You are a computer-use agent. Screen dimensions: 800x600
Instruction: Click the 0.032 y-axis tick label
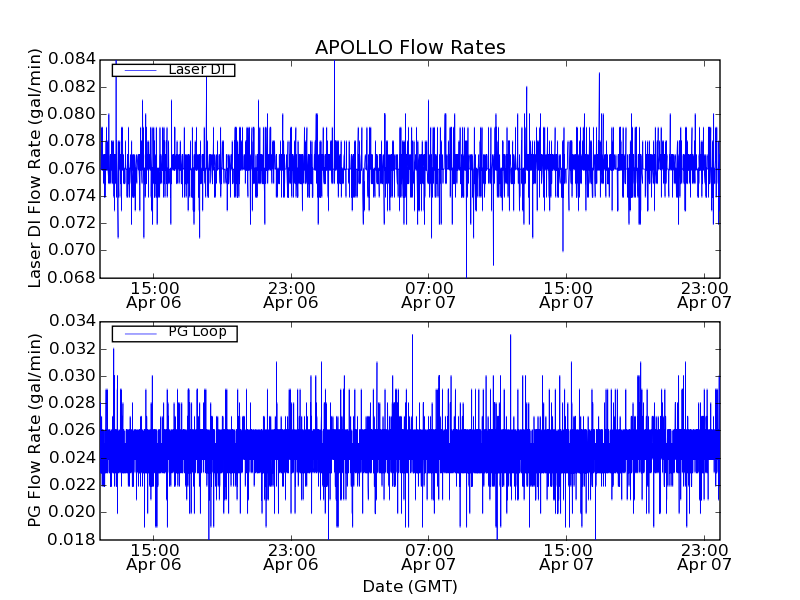72,349
